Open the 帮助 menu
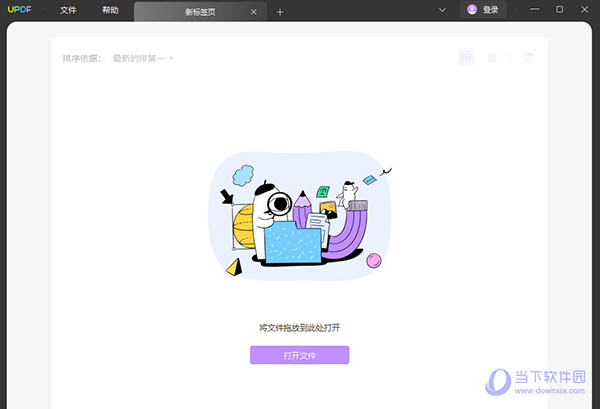The height and width of the screenshot is (409, 600). pos(110,10)
